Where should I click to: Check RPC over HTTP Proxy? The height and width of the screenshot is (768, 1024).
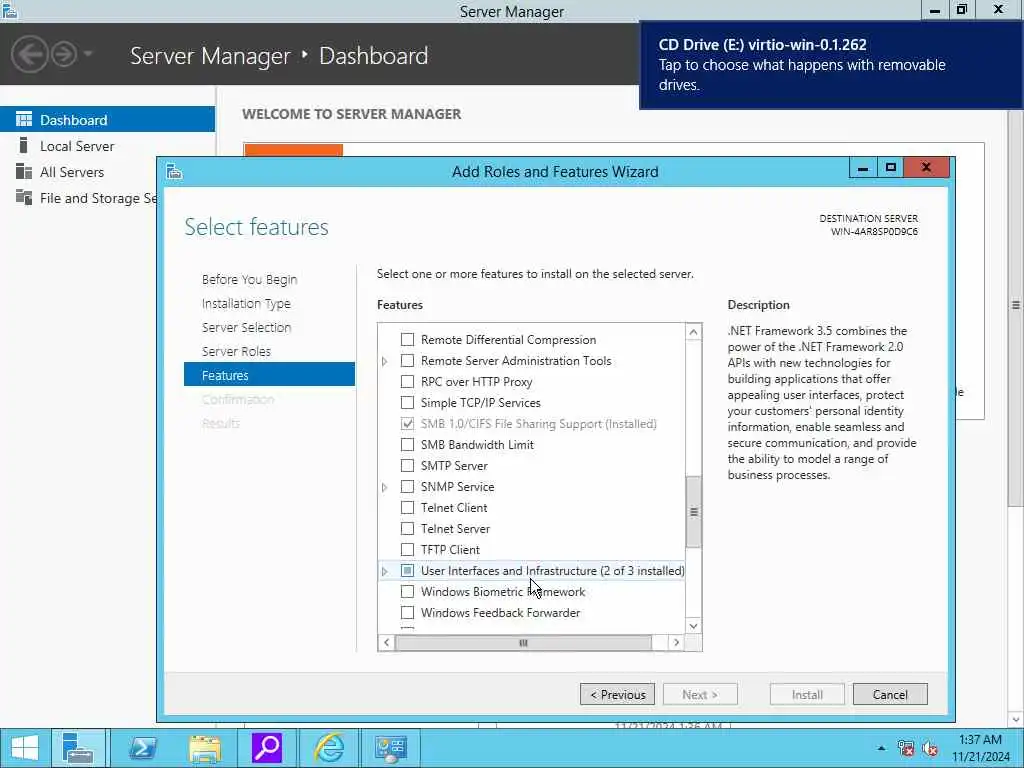(407, 381)
